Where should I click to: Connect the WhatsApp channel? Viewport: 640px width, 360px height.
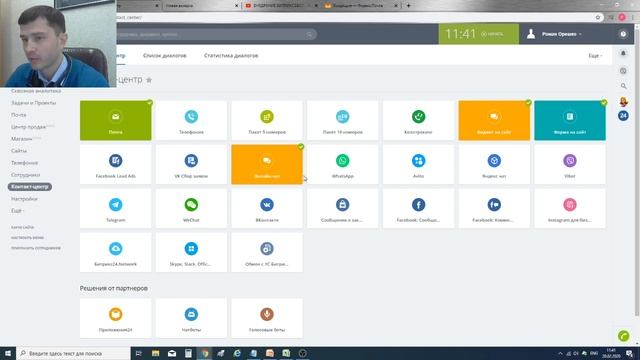click(342, 164)
